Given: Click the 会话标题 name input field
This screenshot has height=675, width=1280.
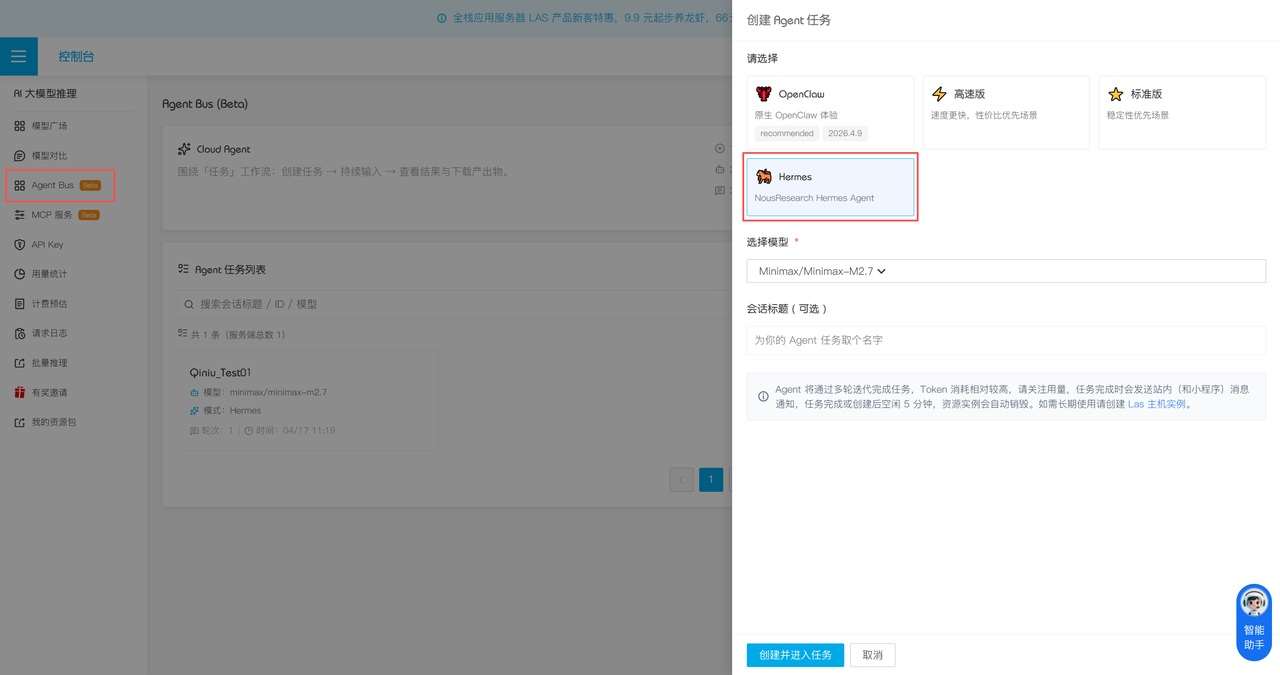Looking at the screenshot, I should coord(1006,340).
